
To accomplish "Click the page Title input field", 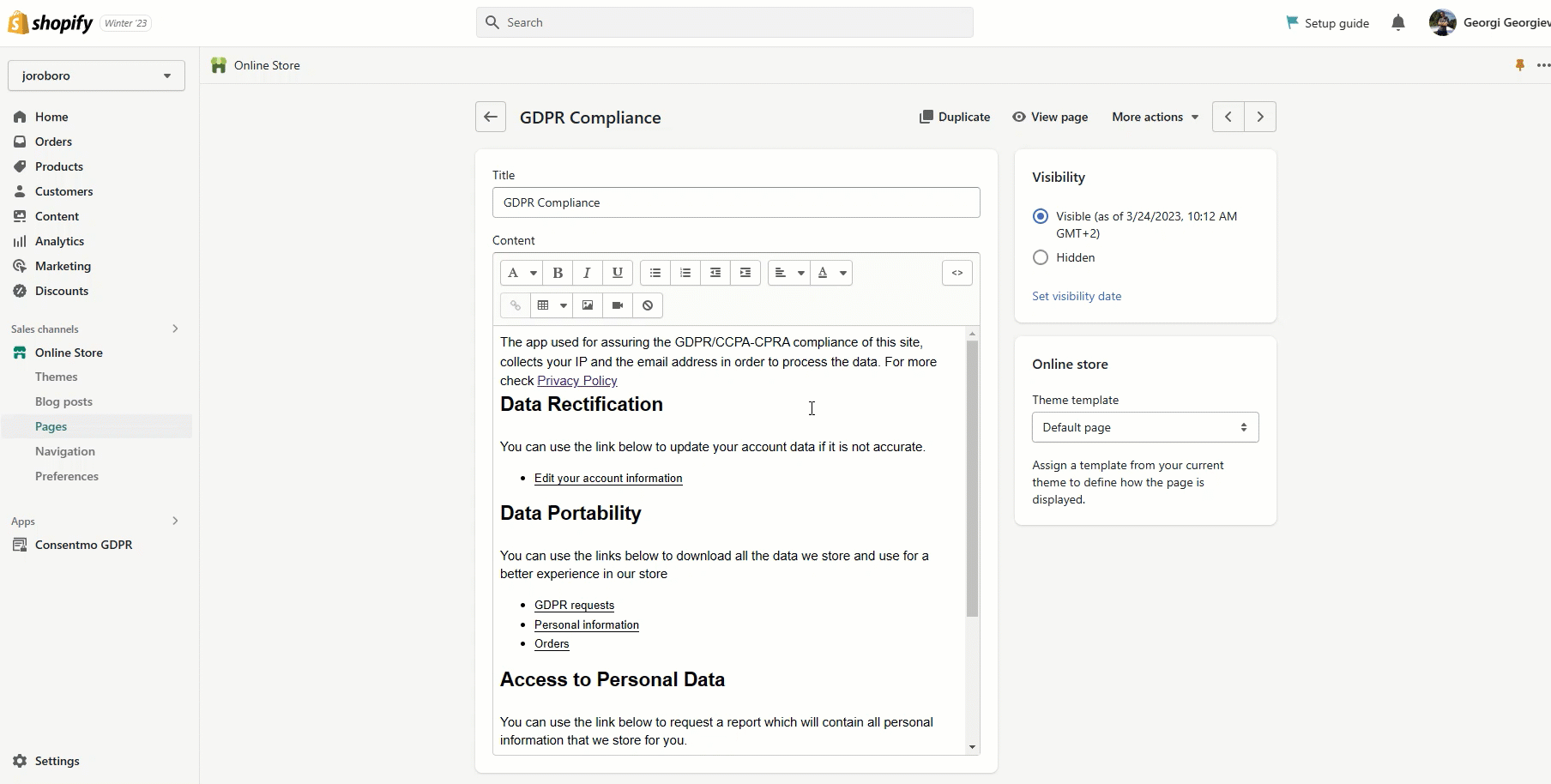I will [736, 202].
